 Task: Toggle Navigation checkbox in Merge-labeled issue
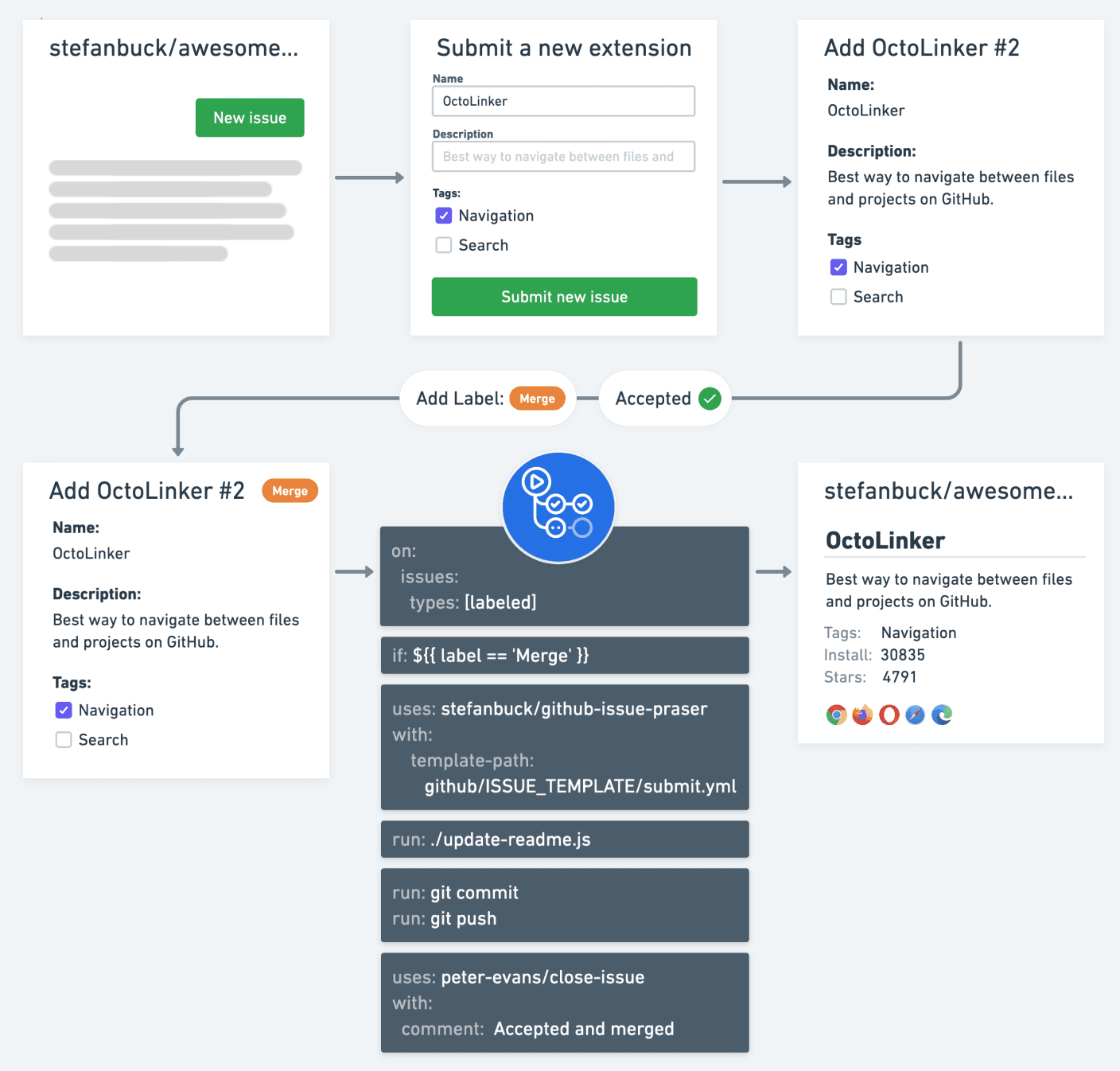point(64,710)
